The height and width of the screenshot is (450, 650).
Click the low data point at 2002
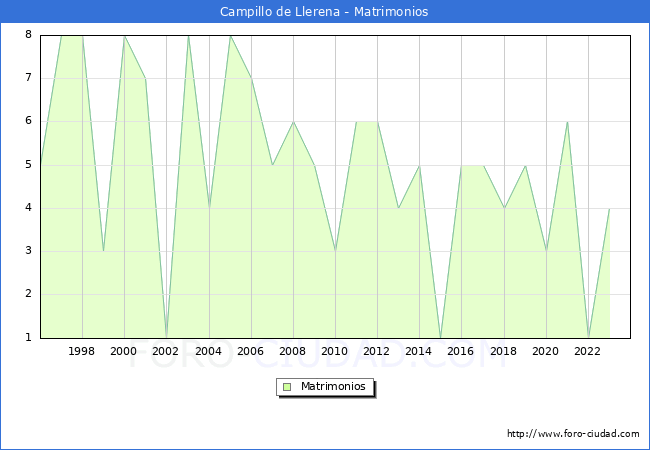pos(166,337)
